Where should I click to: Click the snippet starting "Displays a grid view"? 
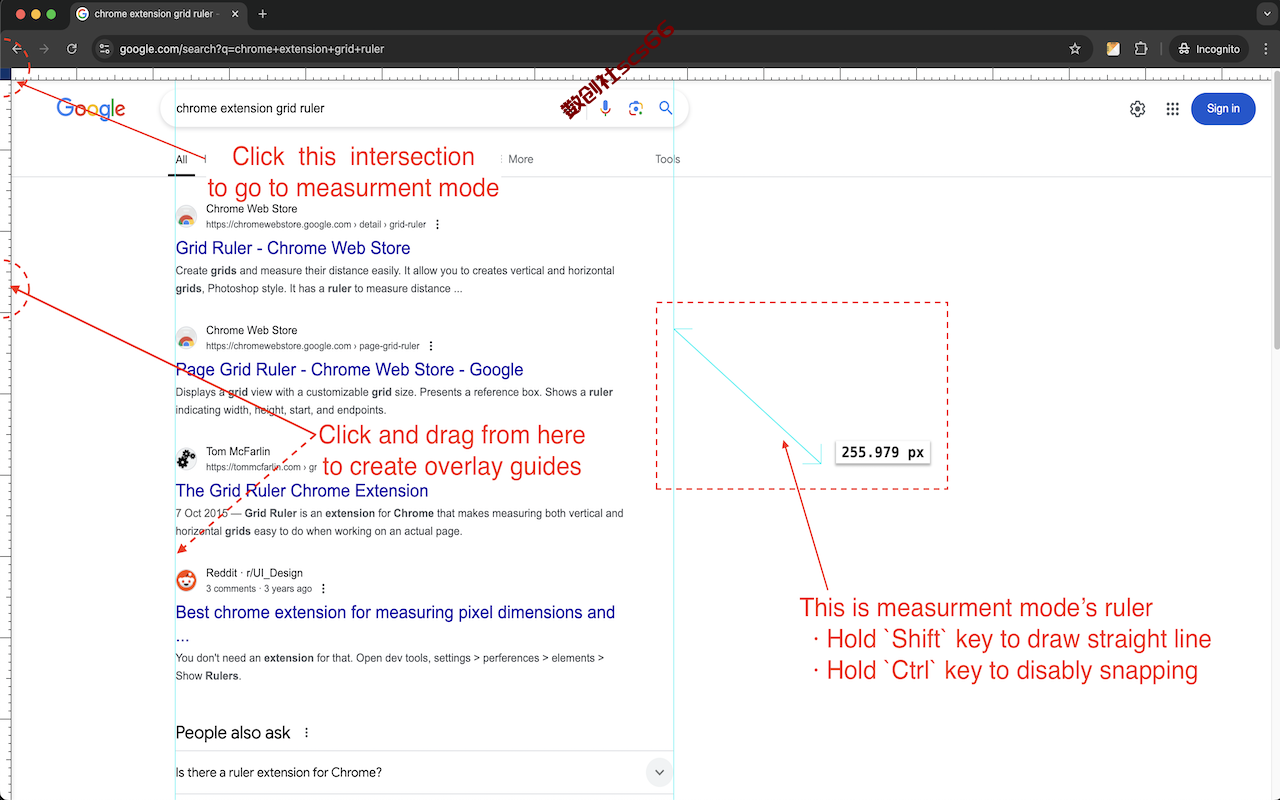tap(395, 401)
